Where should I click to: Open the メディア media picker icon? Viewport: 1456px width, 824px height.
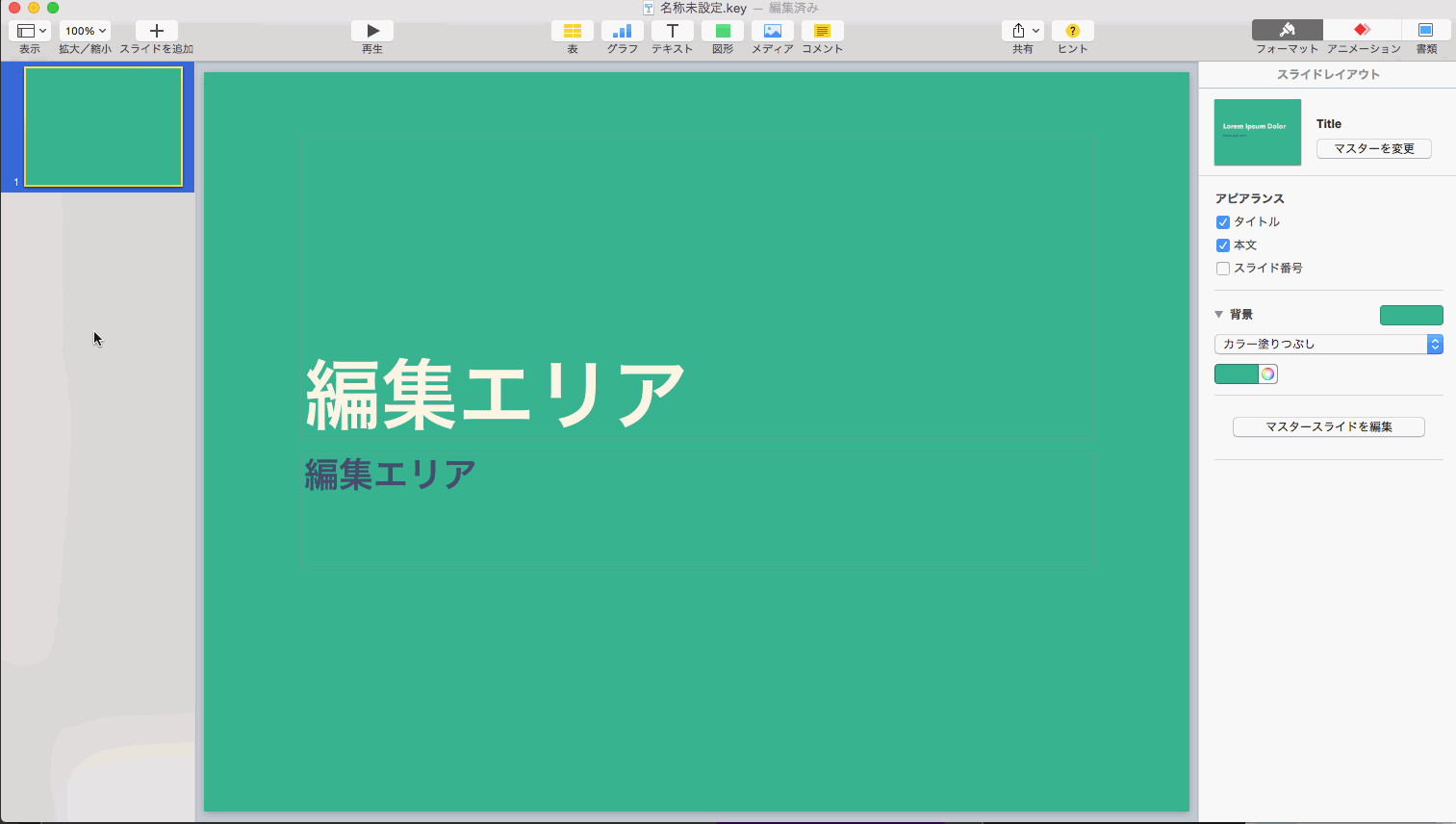[773, 31]
